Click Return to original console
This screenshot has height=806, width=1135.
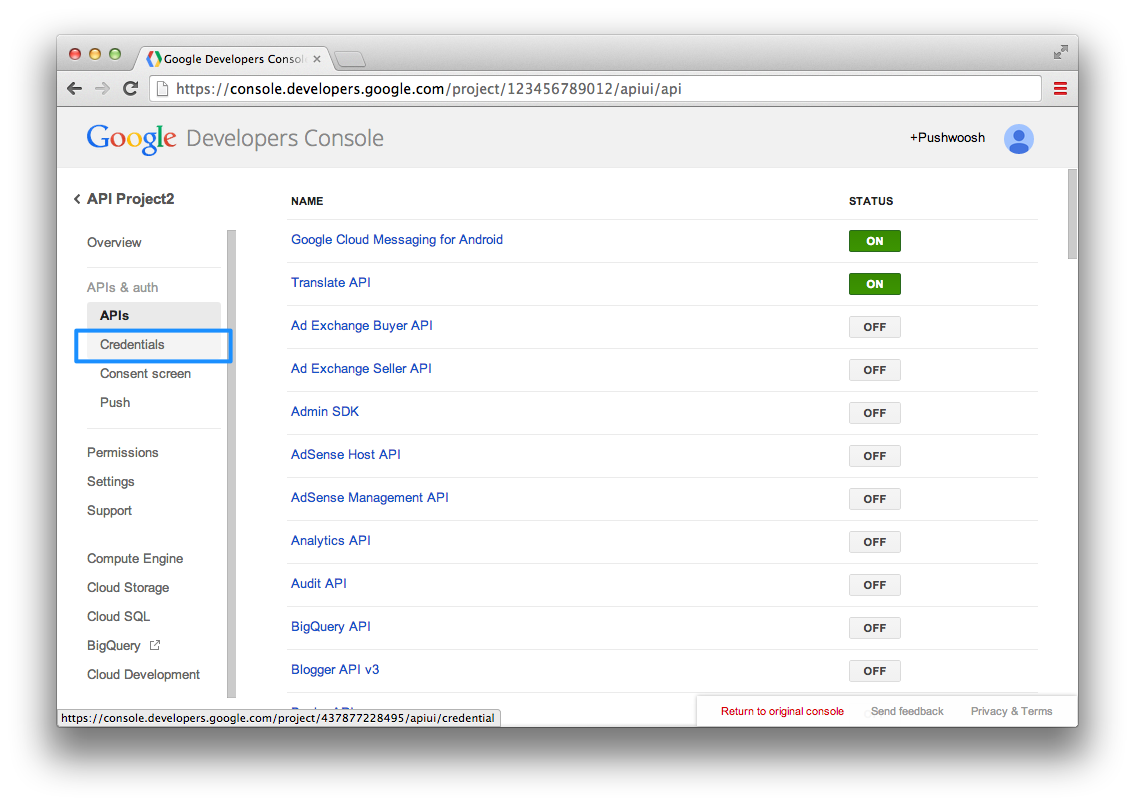point(782,711)
